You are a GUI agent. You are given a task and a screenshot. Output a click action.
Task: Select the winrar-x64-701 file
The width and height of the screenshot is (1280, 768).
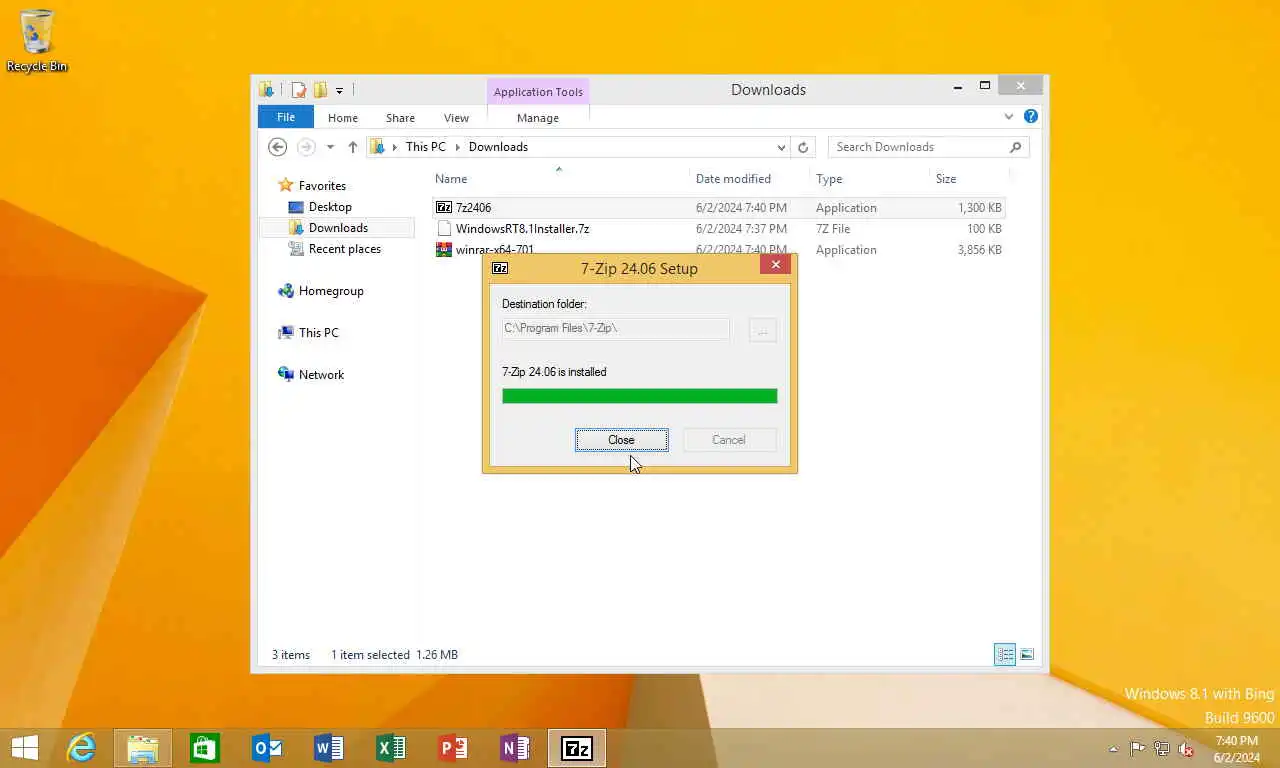(x=719, y=250)
